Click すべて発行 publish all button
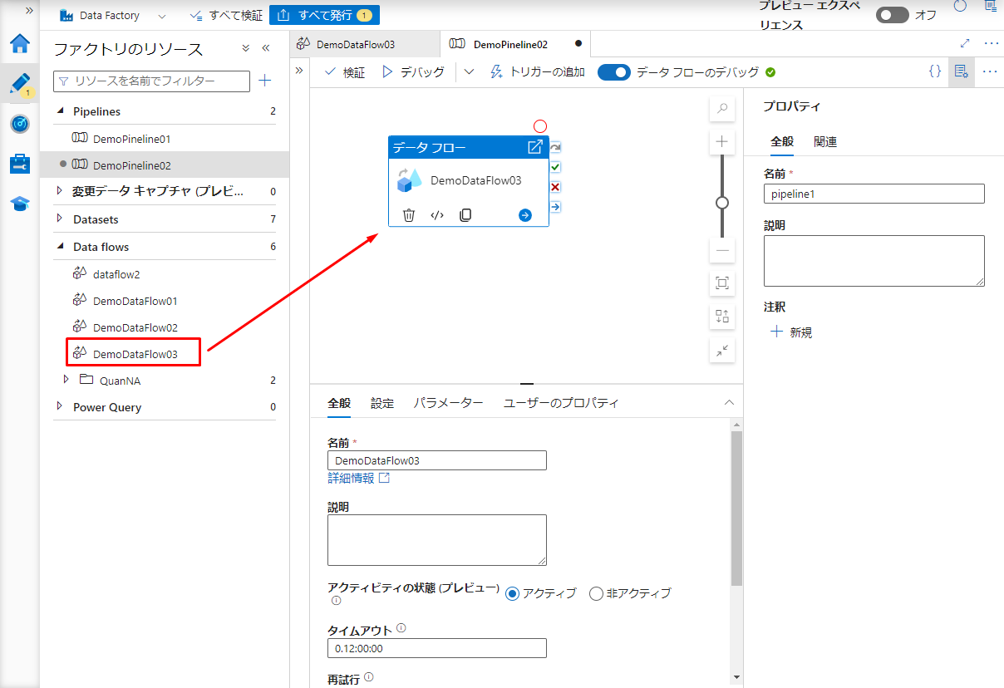 324,15
